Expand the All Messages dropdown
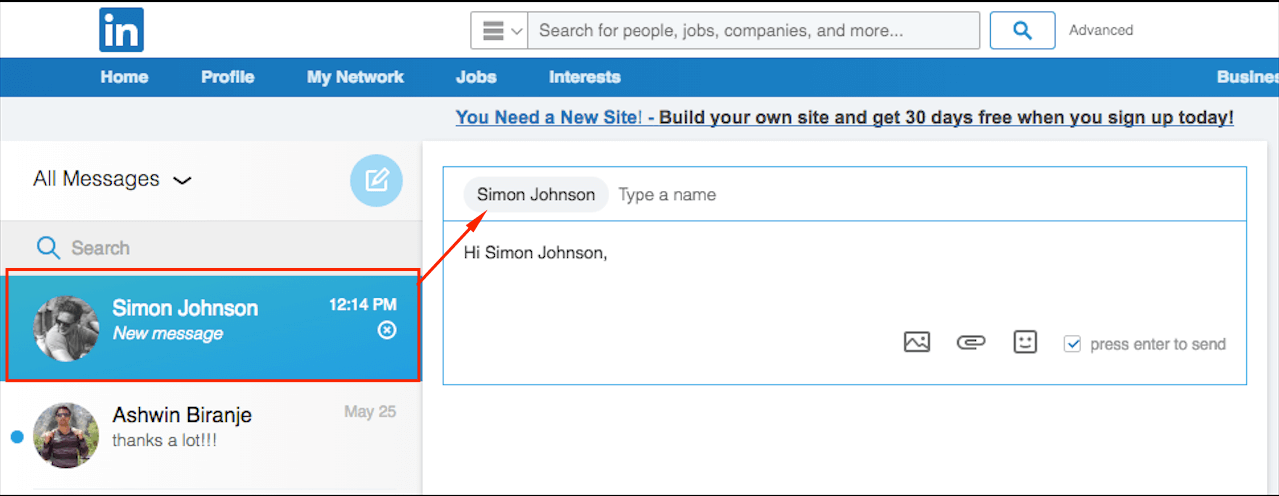This screenshot has width=1279, height=496. tap(112, 179)
